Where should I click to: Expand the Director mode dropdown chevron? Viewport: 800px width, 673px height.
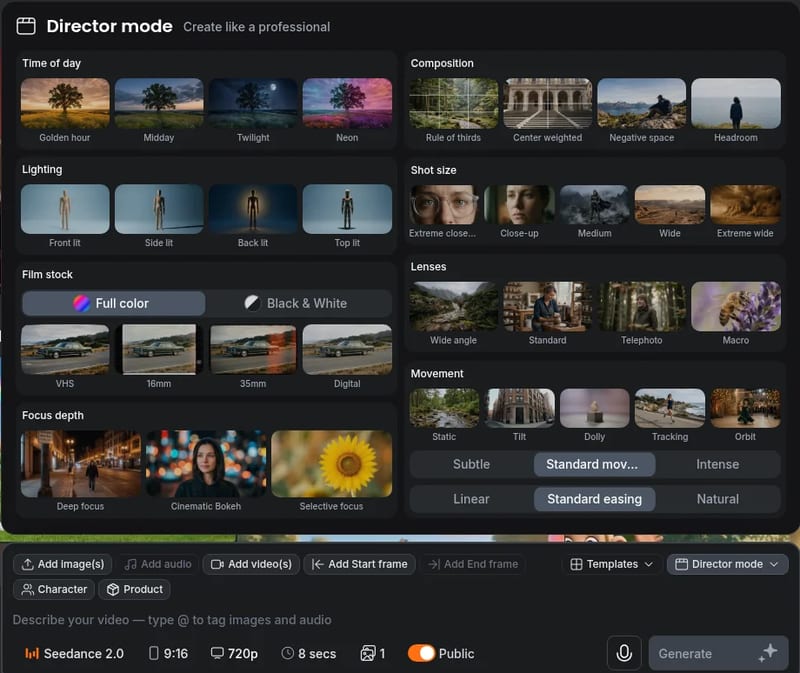(x=774, y=564)
